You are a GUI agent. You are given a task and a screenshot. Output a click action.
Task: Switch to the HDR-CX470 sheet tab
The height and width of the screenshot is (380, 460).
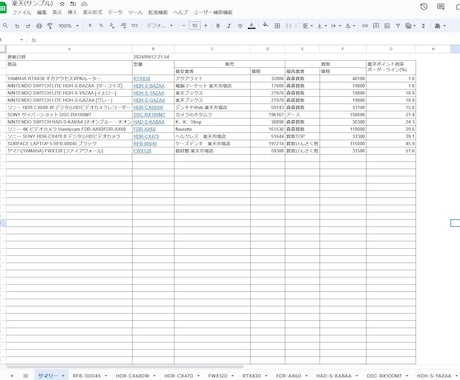(179, 376)
